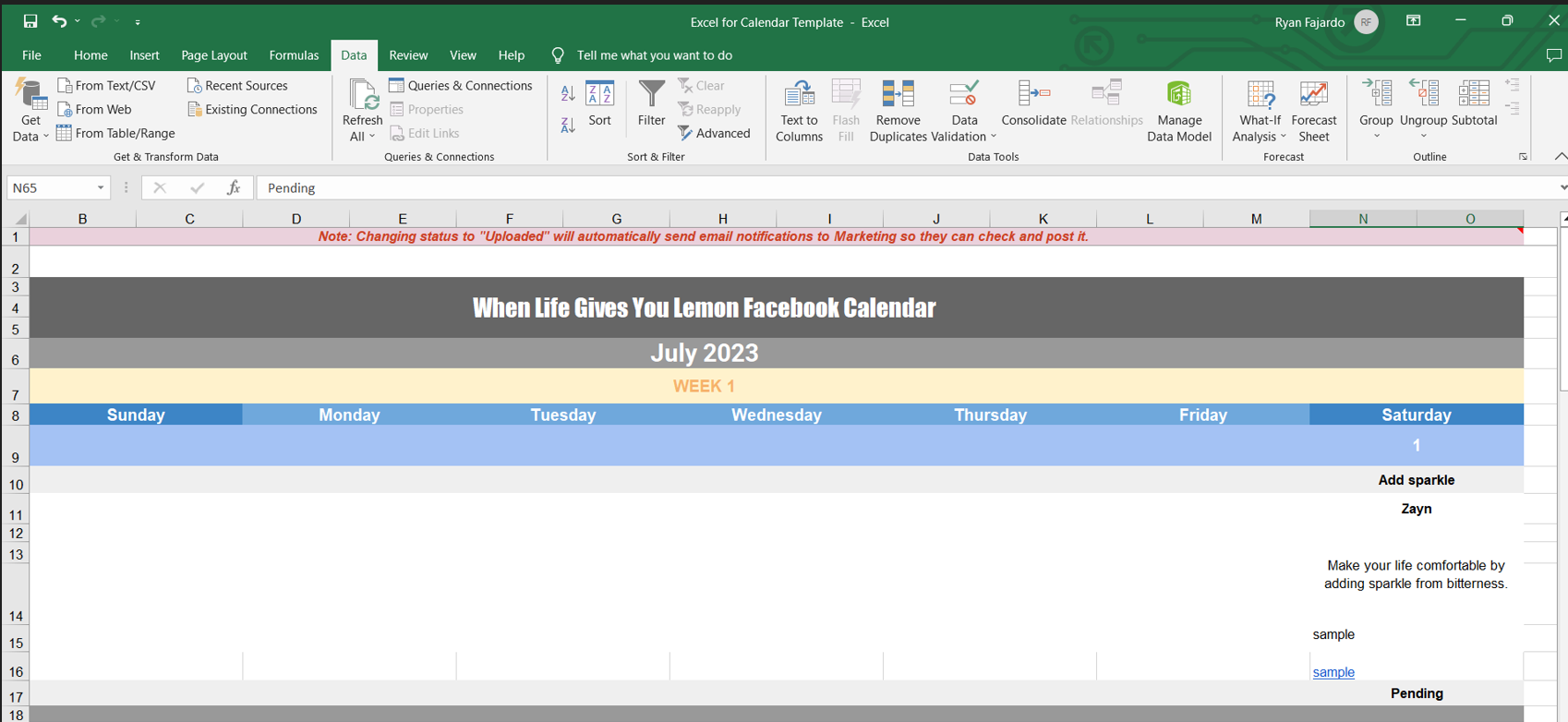This screenshot has width=1568, height=722.
Task: Create a Forecast Sheet
Action: pyautogui.click(x=1313, y=111)
